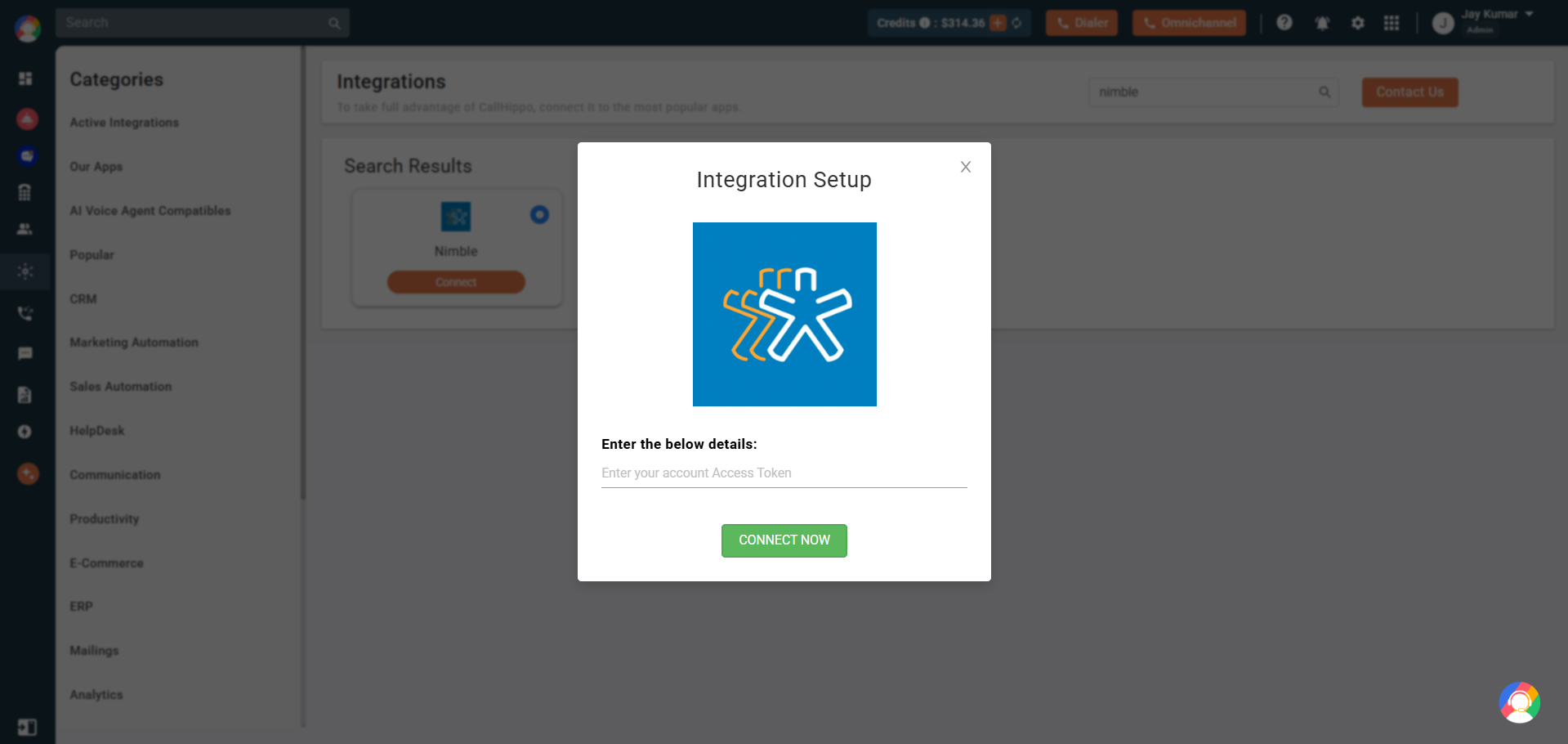Image resolution: width=1568 pixels, height=744 pixels.
Task: Select the Marketing Automation category
Action: 134,343
